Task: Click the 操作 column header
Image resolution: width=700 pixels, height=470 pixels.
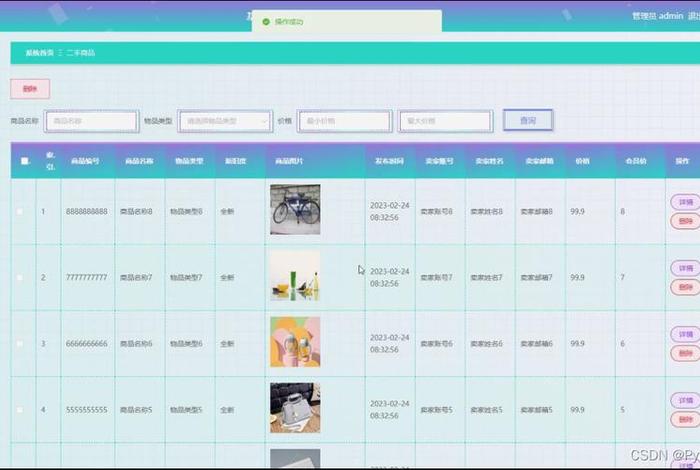Action: [682, 161]
